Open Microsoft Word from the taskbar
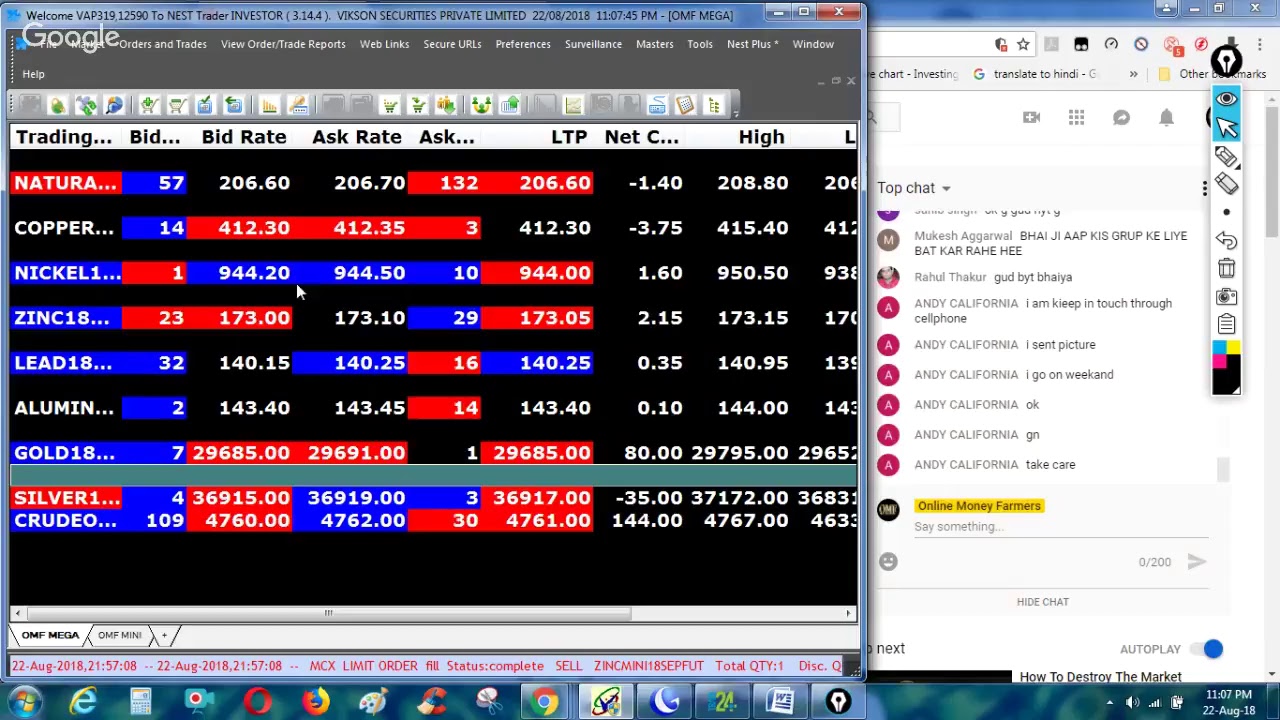The width and height of the screenshot is (1280, 720). click(x=780, y=702)
